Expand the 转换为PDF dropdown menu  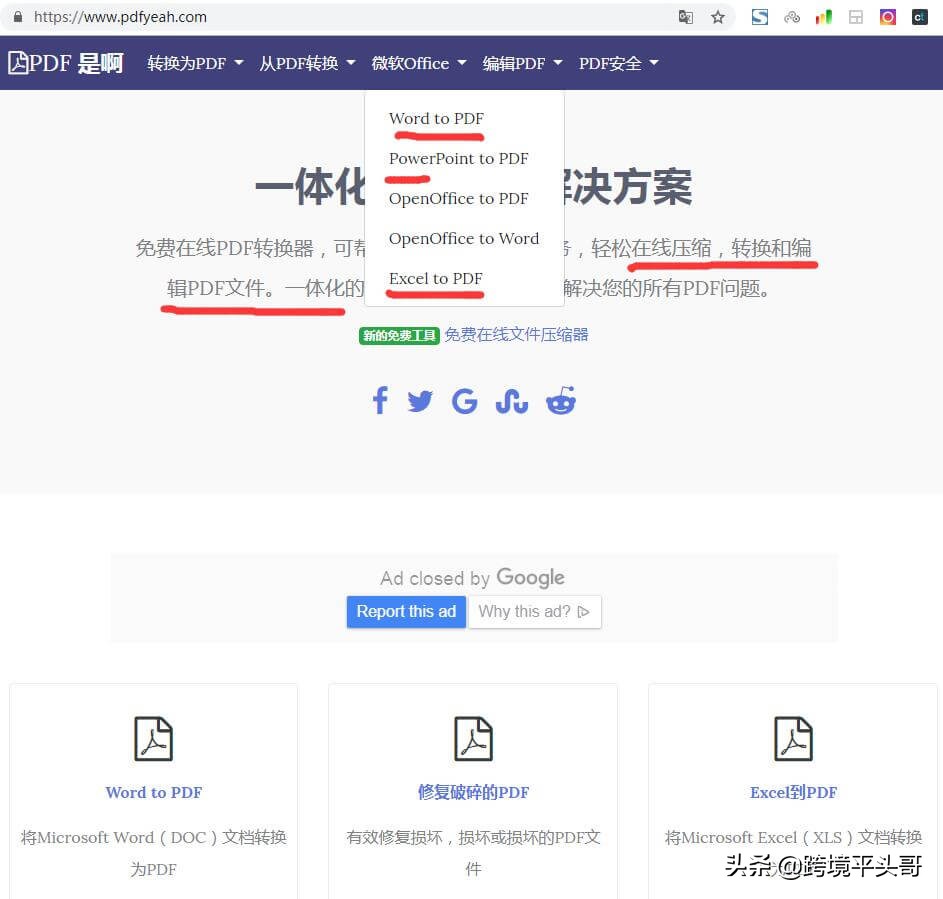point(195,63)
